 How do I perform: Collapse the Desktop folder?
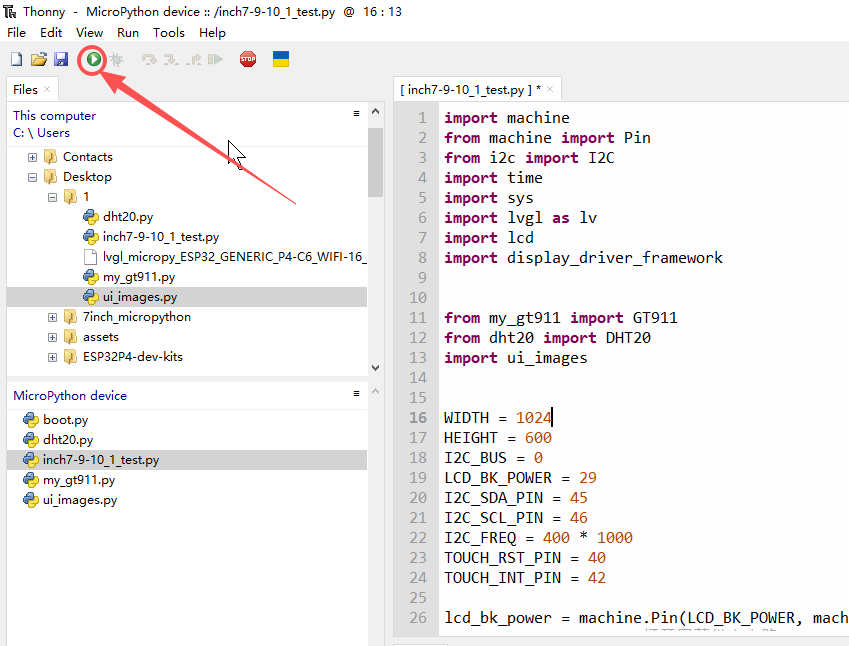point(32,178)
